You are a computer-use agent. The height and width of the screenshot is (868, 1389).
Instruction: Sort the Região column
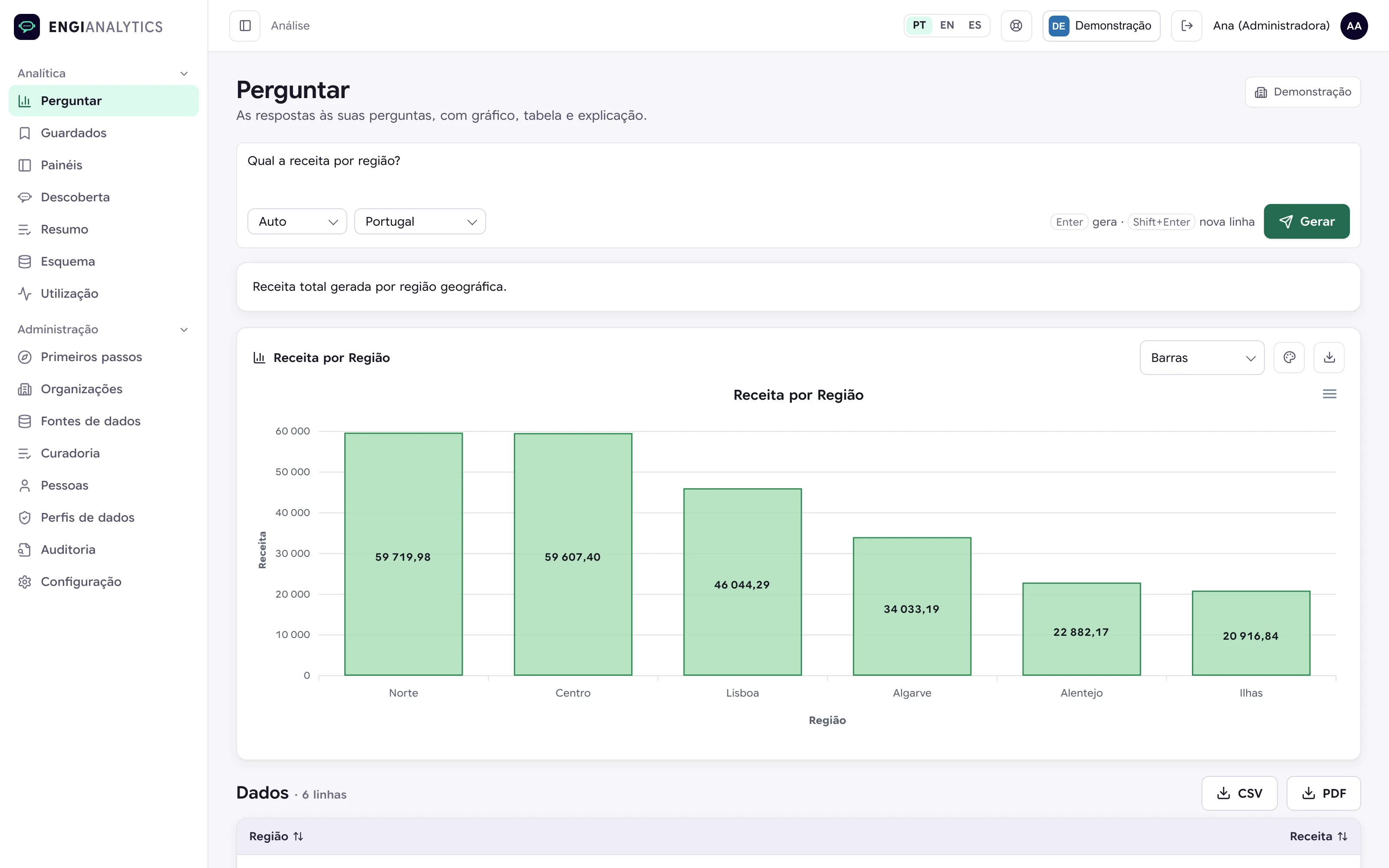tap(276, 836)
